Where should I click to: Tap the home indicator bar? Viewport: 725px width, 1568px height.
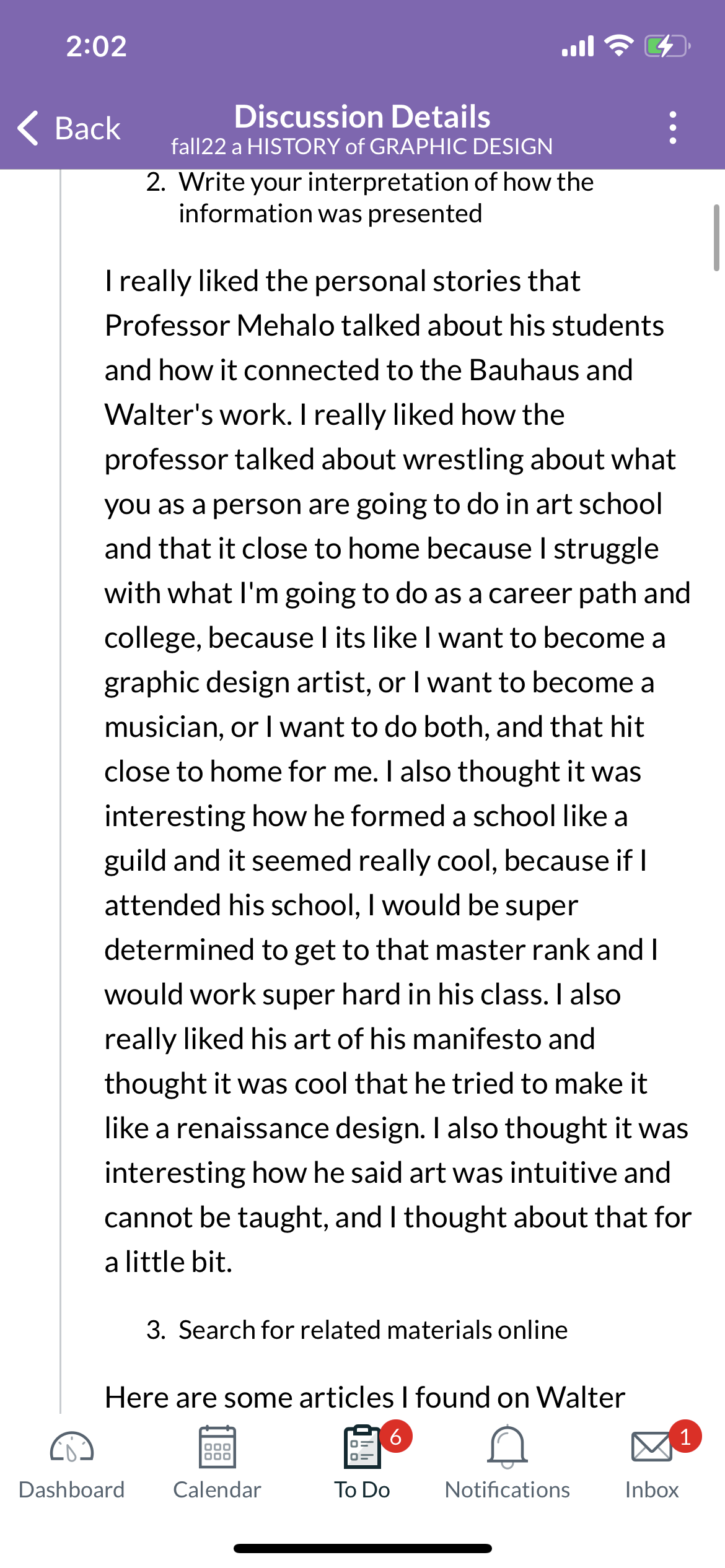click(362, 1549)
